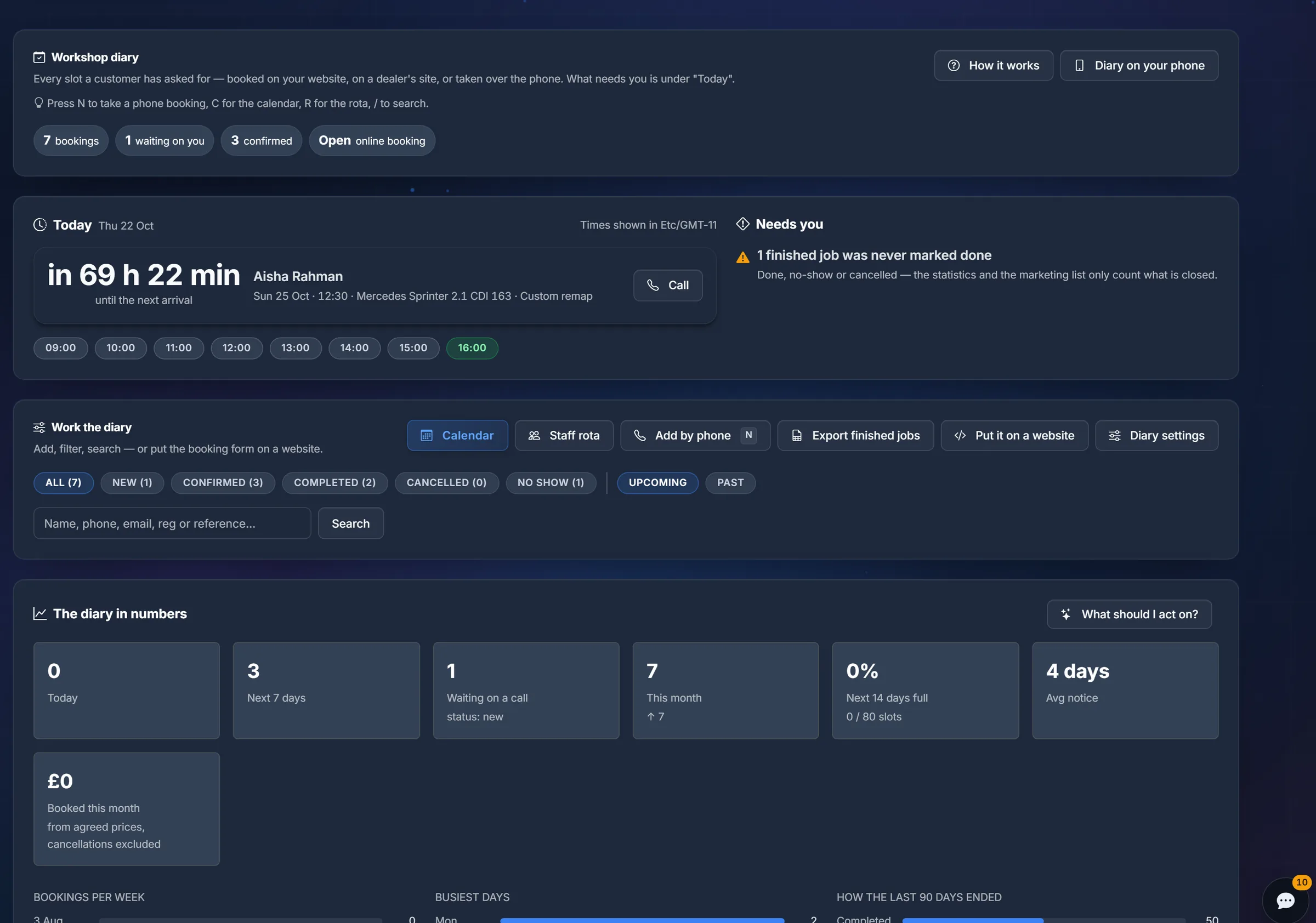The image size is (1316, 923).
Task: Click the Open online booking pill
Action: click(x=371, y=140)
